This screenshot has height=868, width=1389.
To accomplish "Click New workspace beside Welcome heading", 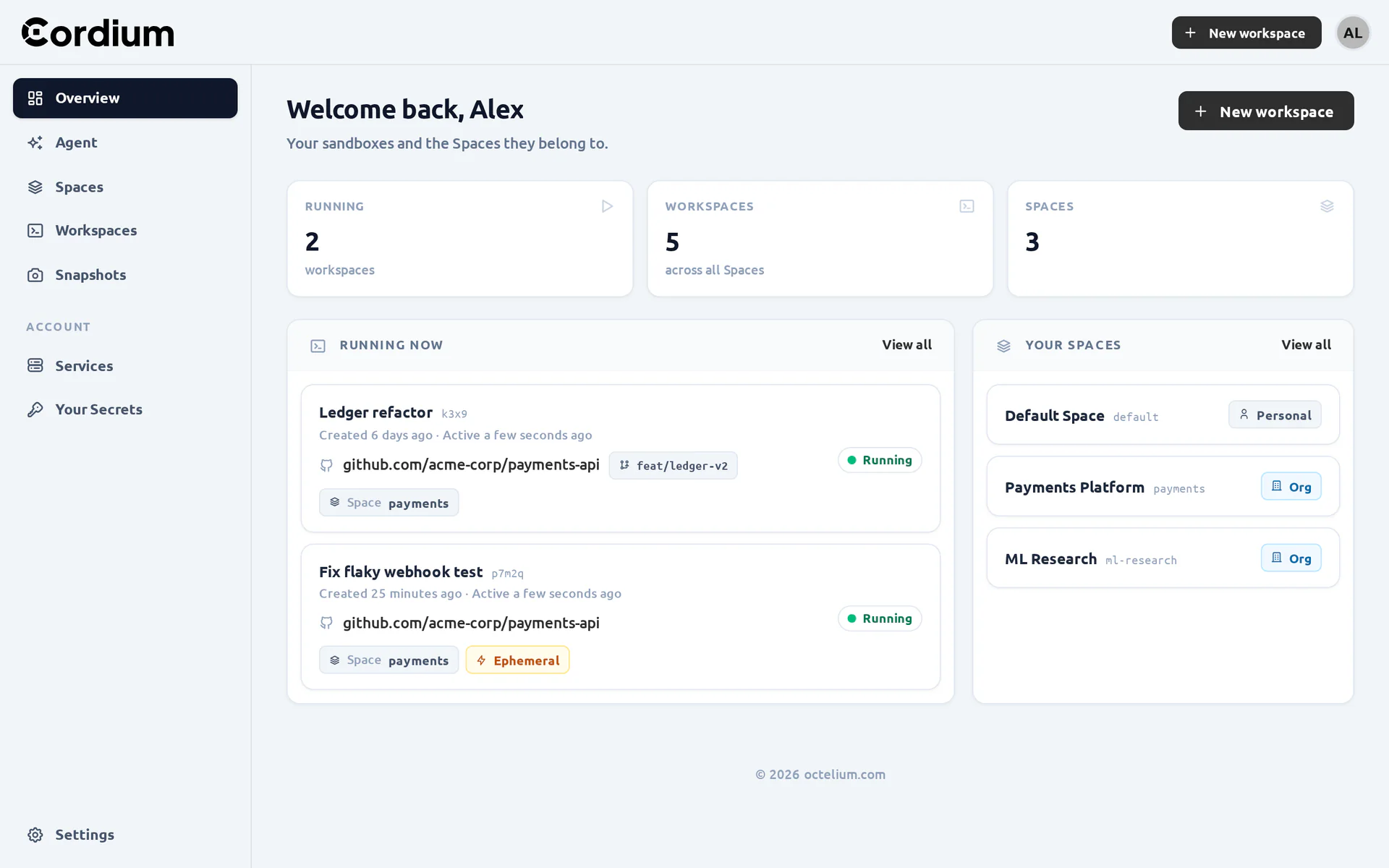I will (1266, 111).
